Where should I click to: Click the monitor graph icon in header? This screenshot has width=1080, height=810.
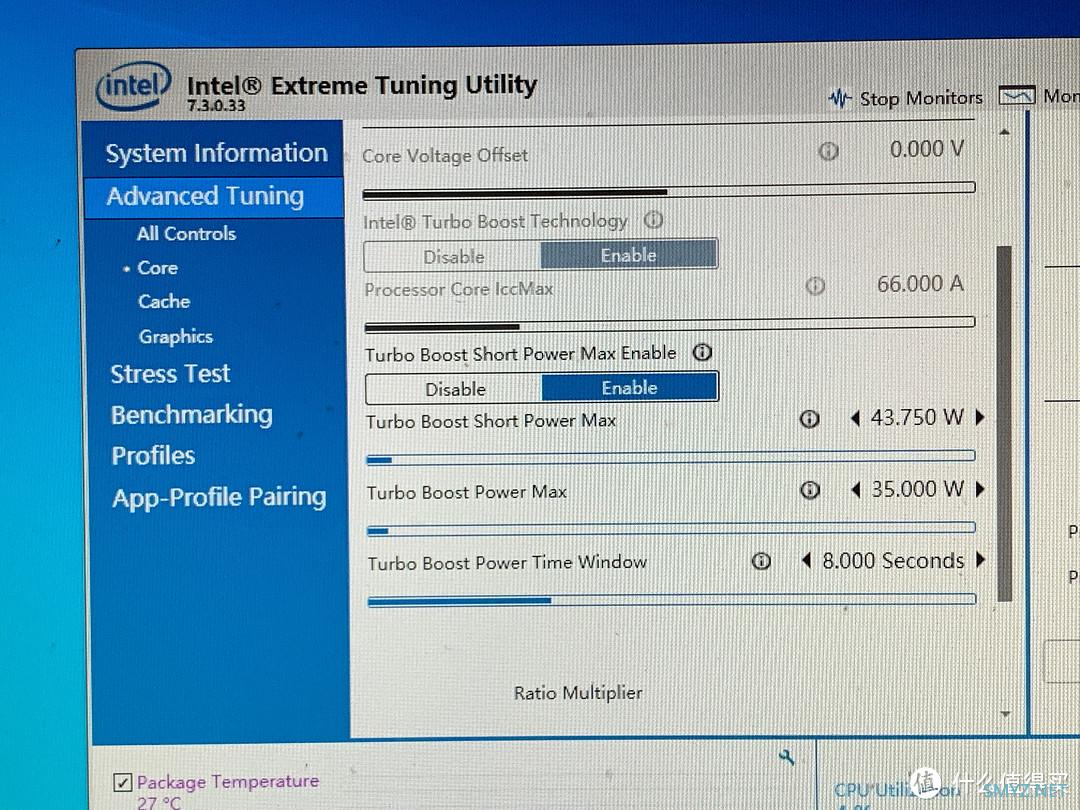click(1017, 95)
